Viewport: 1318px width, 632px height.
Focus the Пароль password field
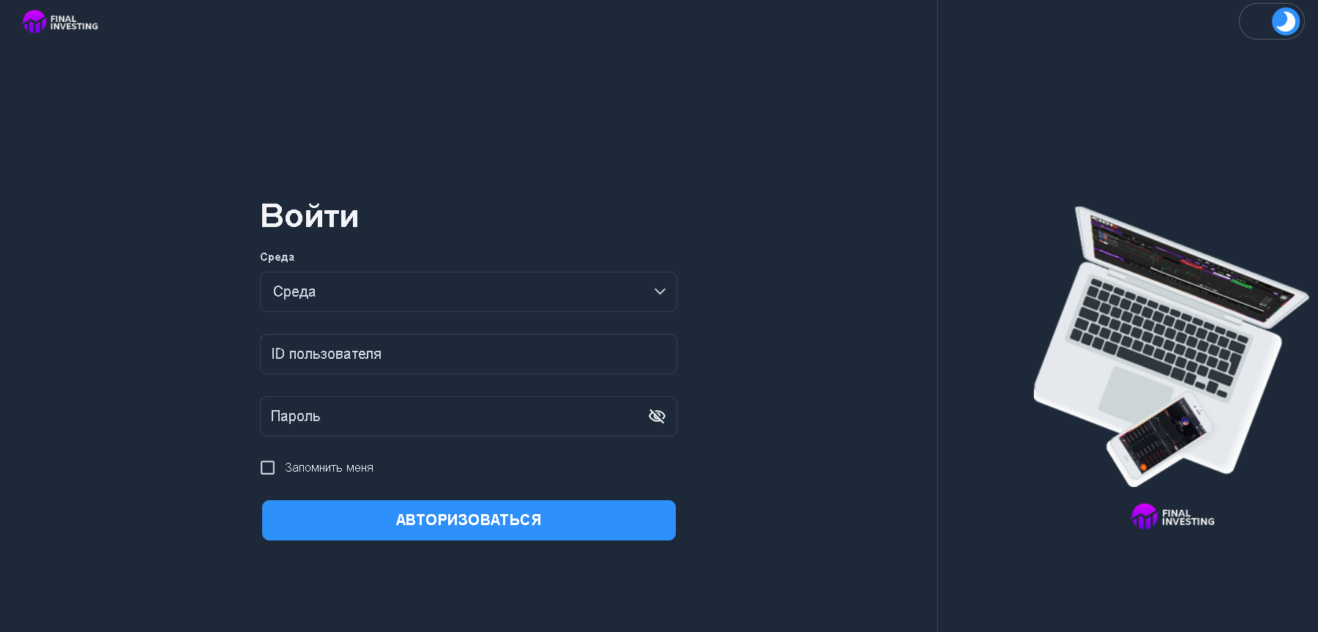click(x=450, y=416)
